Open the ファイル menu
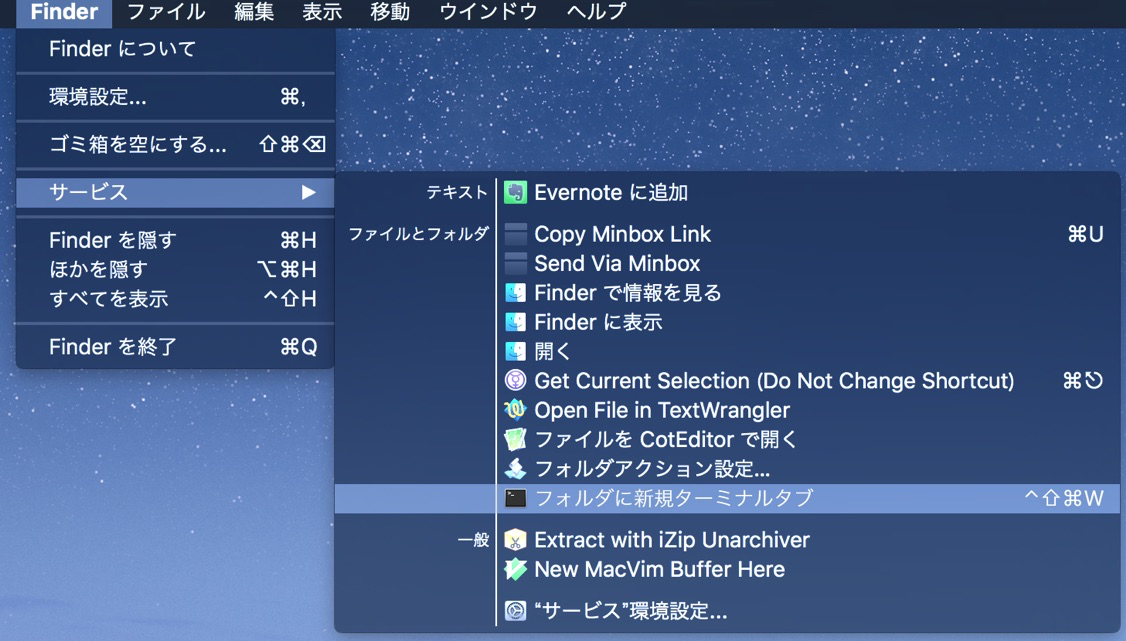The image size is (1126, 641). pyautogui.click(x=166, y=12)
